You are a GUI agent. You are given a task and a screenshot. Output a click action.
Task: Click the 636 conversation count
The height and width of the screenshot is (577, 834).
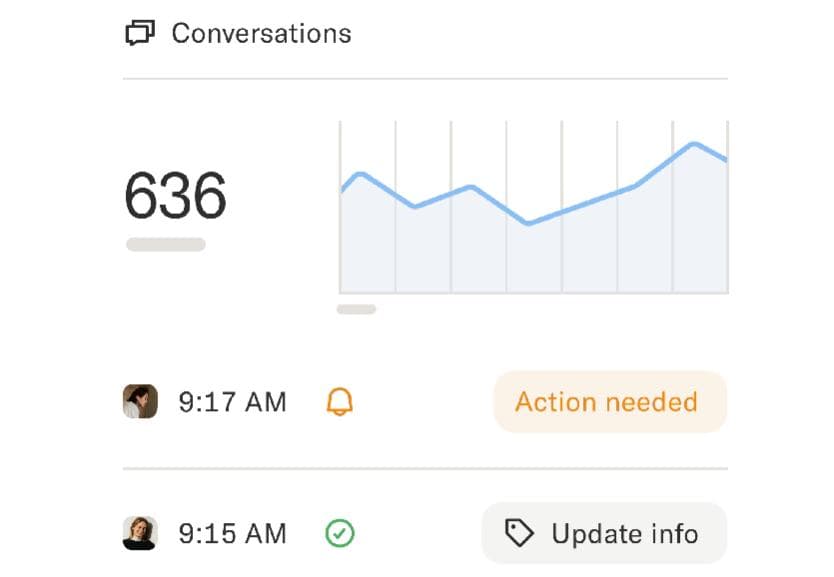[x=176, y=195]
